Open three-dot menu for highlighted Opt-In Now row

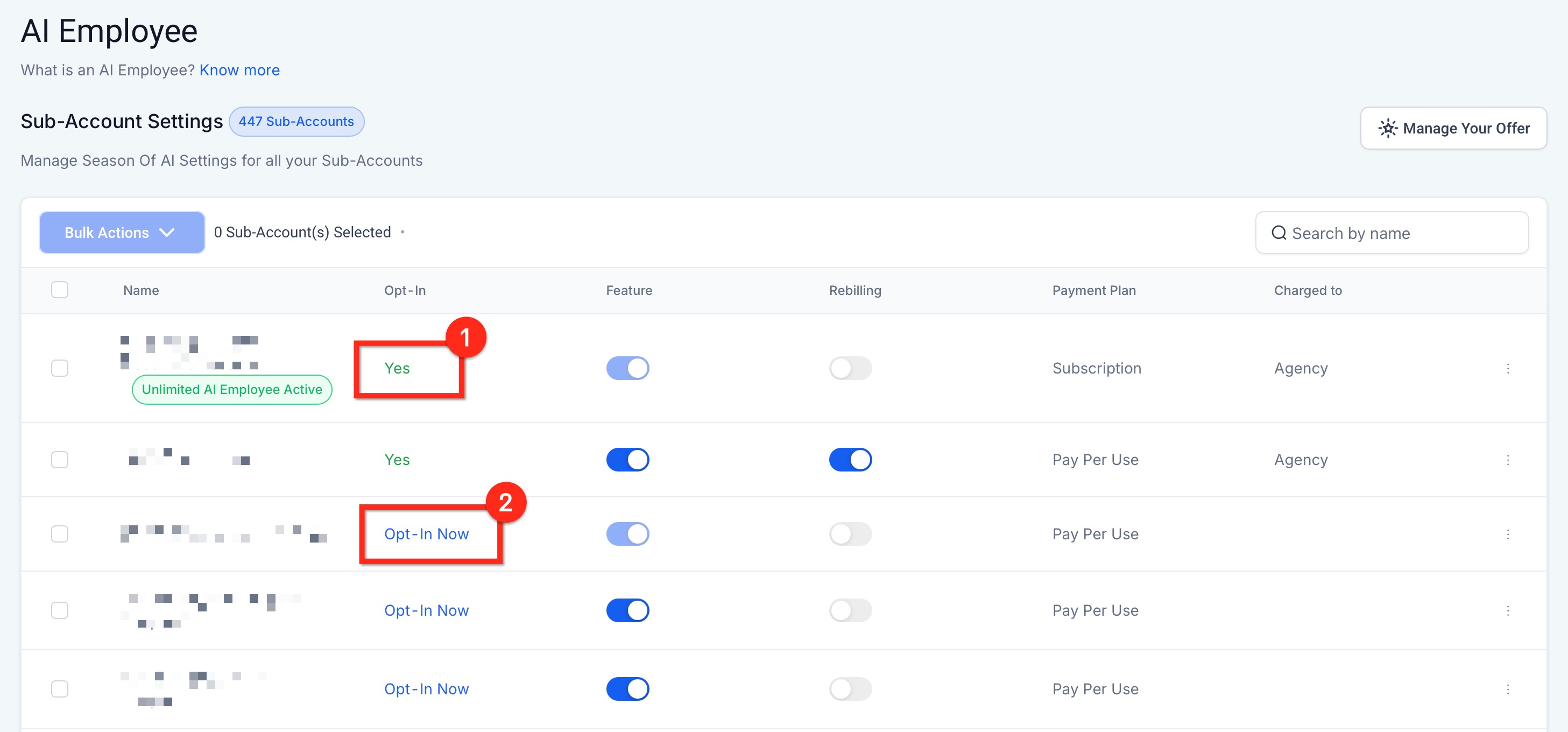pyautogui.click(x=1507, y=534)
